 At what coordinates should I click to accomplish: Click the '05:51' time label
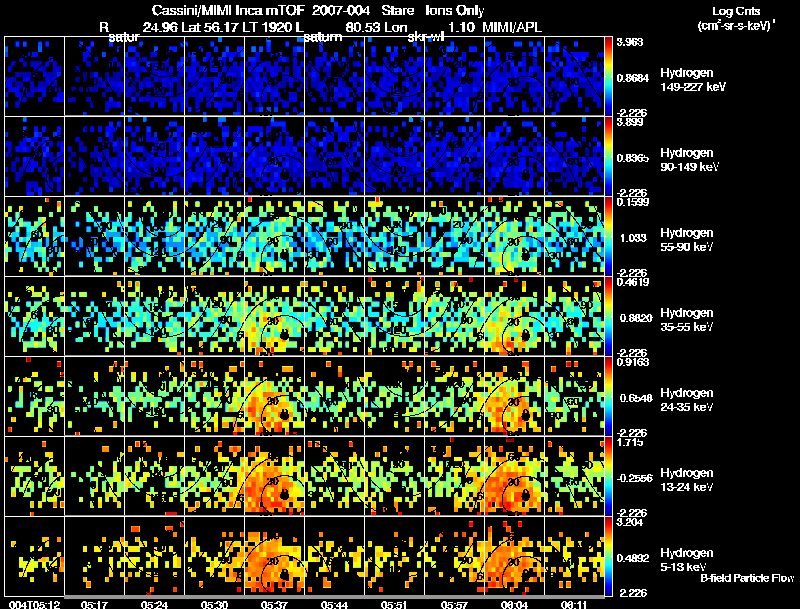click(x=394, y=605)
